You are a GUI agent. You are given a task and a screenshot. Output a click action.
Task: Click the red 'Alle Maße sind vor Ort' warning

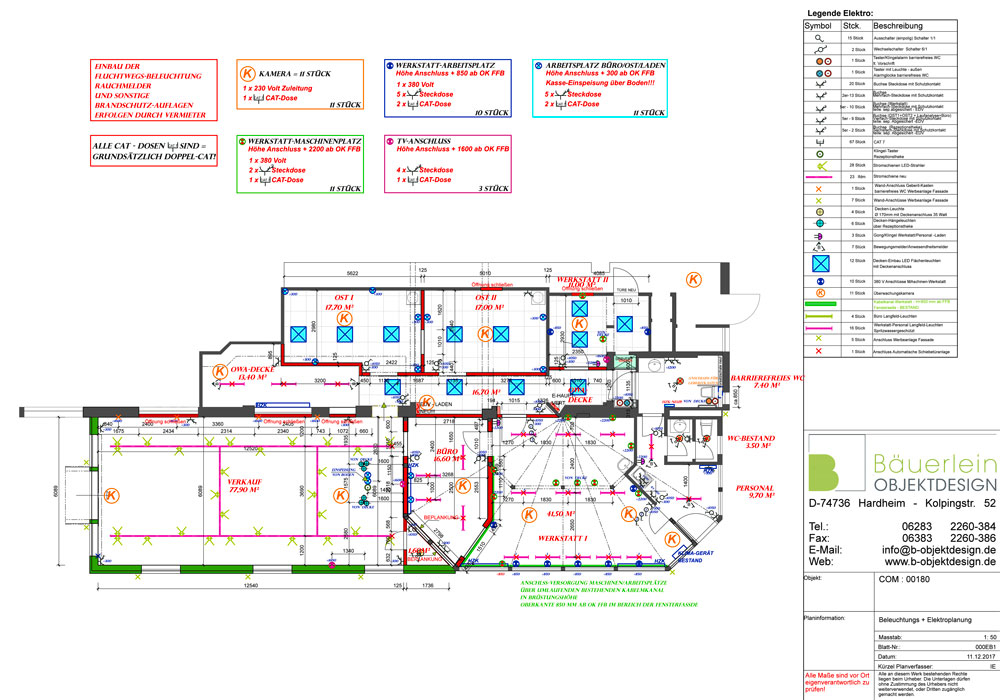pyautogui.click(x=837, y=682)
